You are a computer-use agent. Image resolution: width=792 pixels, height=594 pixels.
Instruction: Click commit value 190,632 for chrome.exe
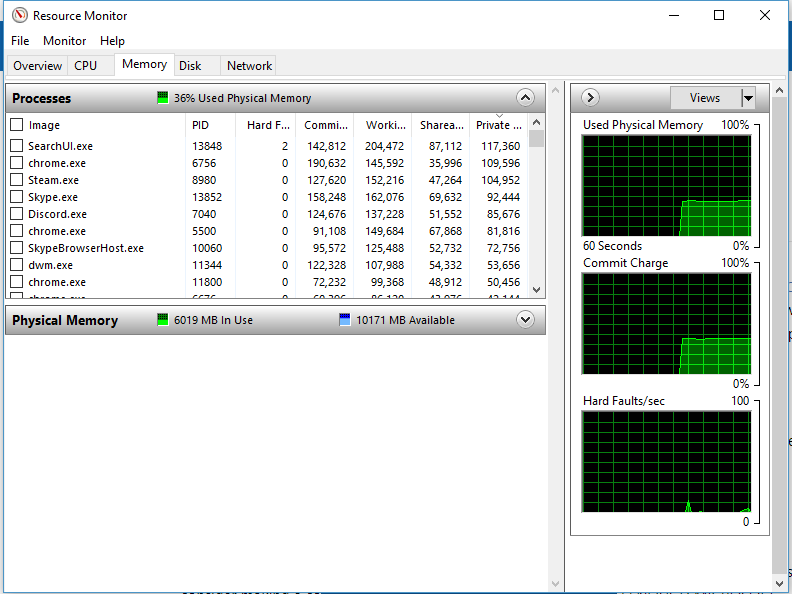coord(327,163)
